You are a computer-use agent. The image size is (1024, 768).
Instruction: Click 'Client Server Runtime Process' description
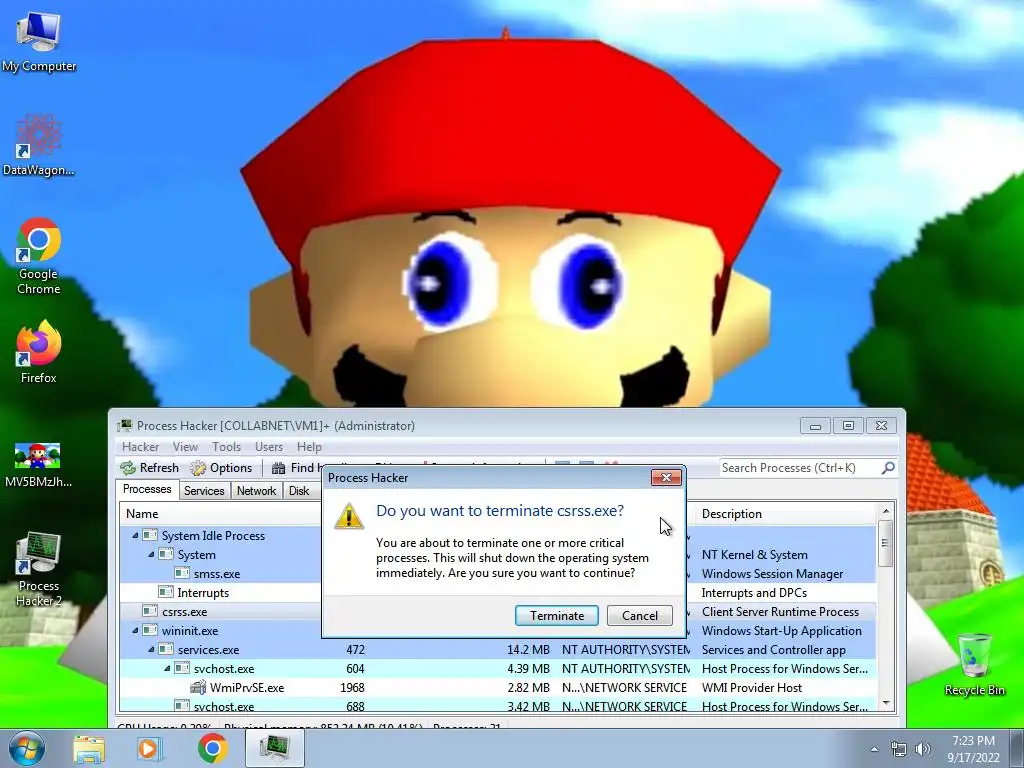(780, 611)
